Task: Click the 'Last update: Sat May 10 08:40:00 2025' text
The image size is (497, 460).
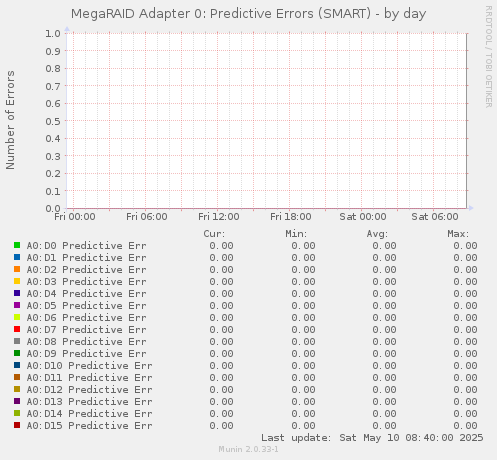Action: pyautogui.click(x=372, y=437)
